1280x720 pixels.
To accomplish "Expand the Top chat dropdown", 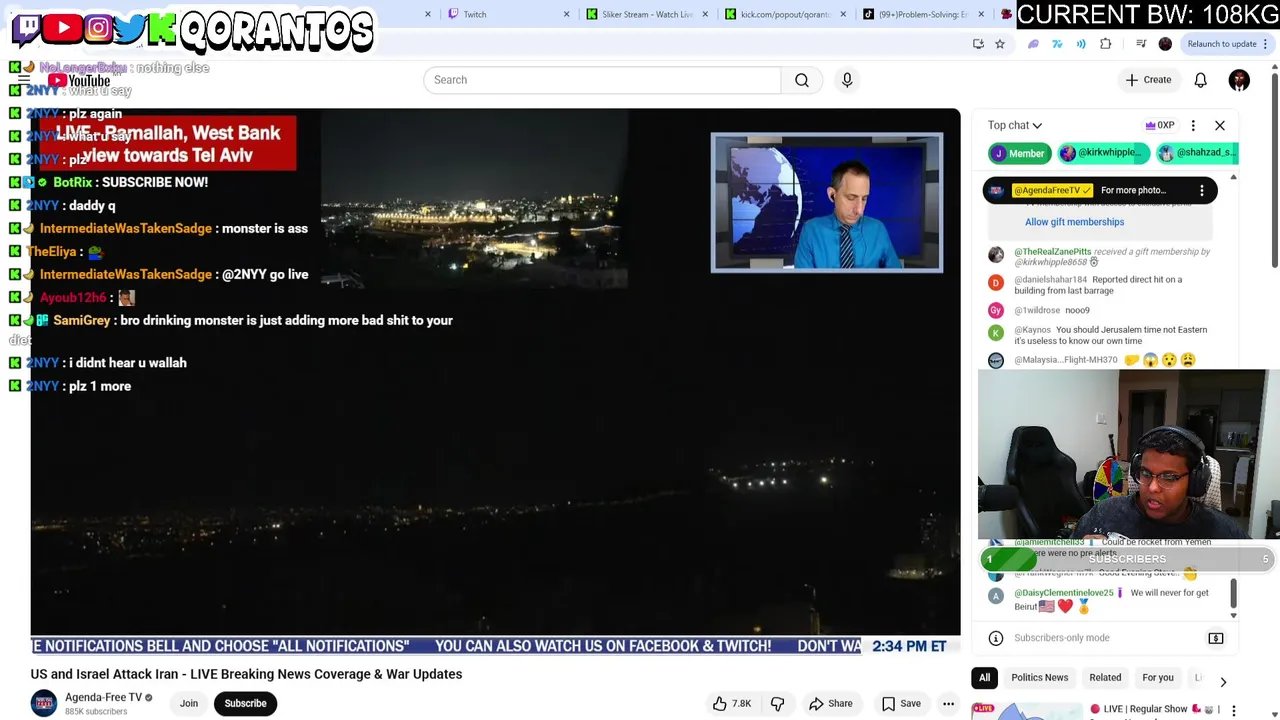I will [x=1015, y=125].
